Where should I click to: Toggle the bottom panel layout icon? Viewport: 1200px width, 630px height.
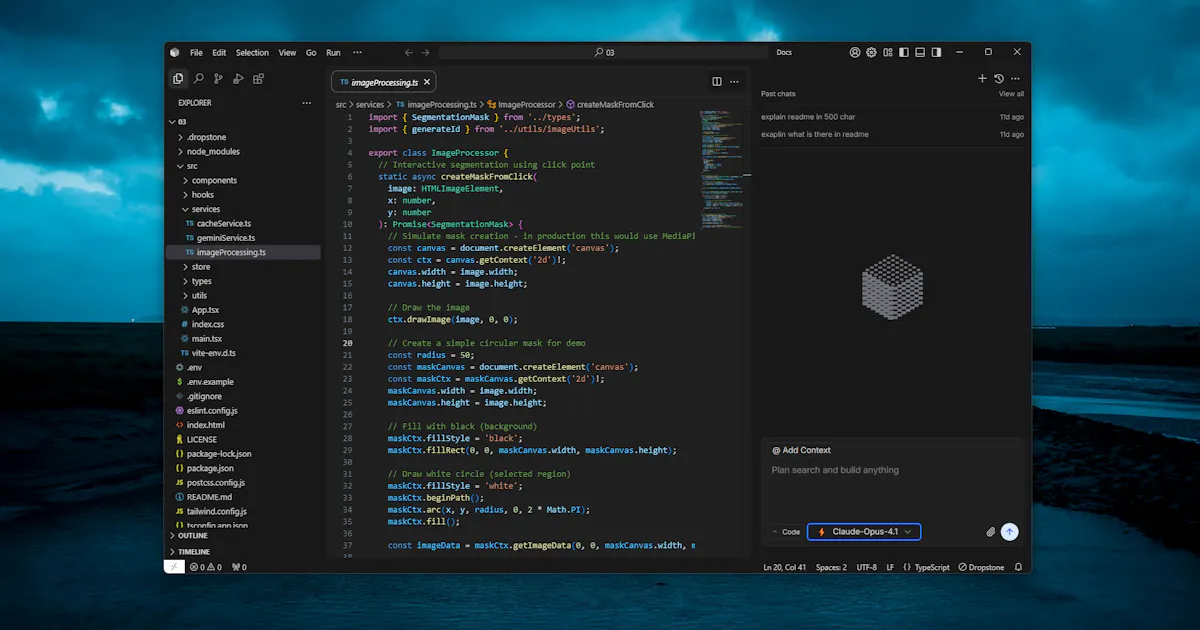[x=920, y=52]
